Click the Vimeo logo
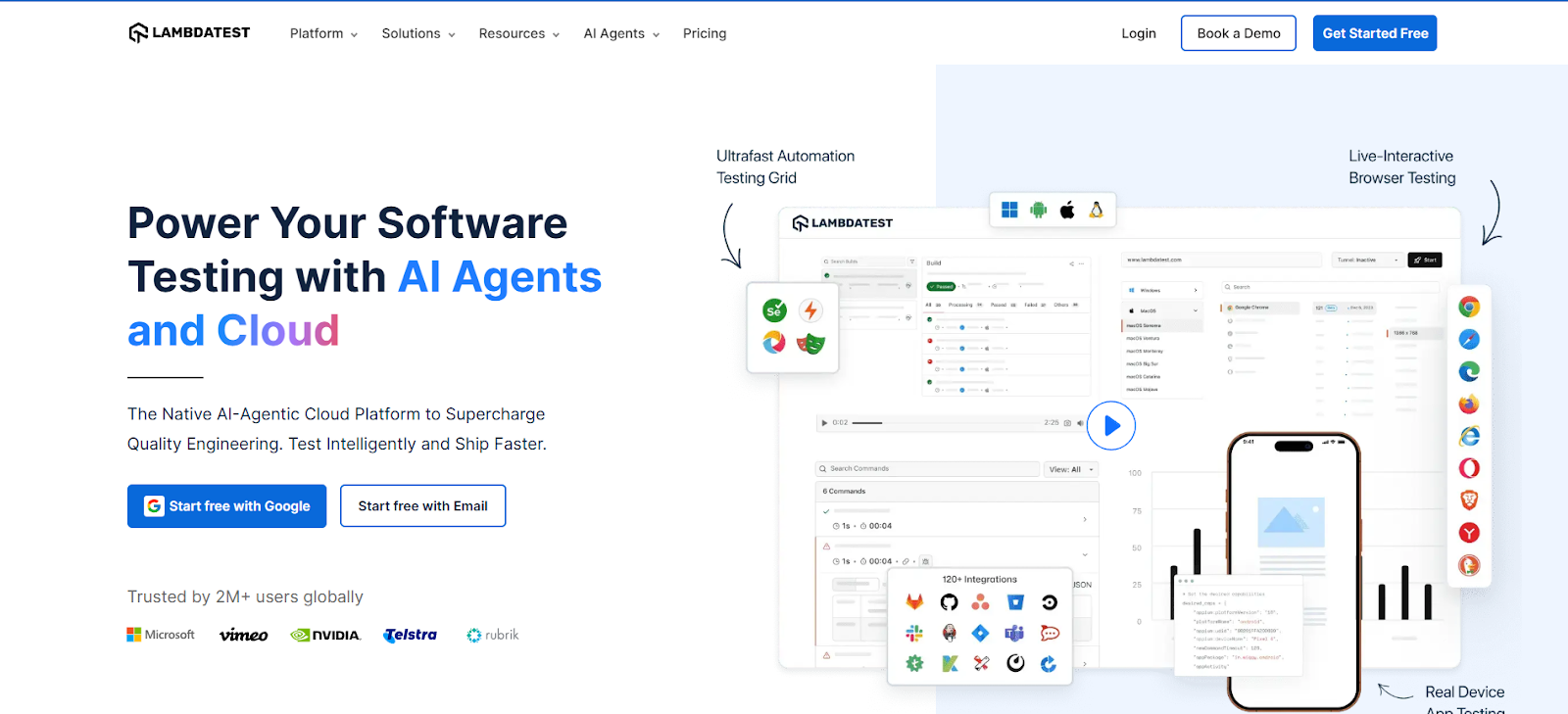The width and height of the screenshot is (1568, 714). pos(243,635)
